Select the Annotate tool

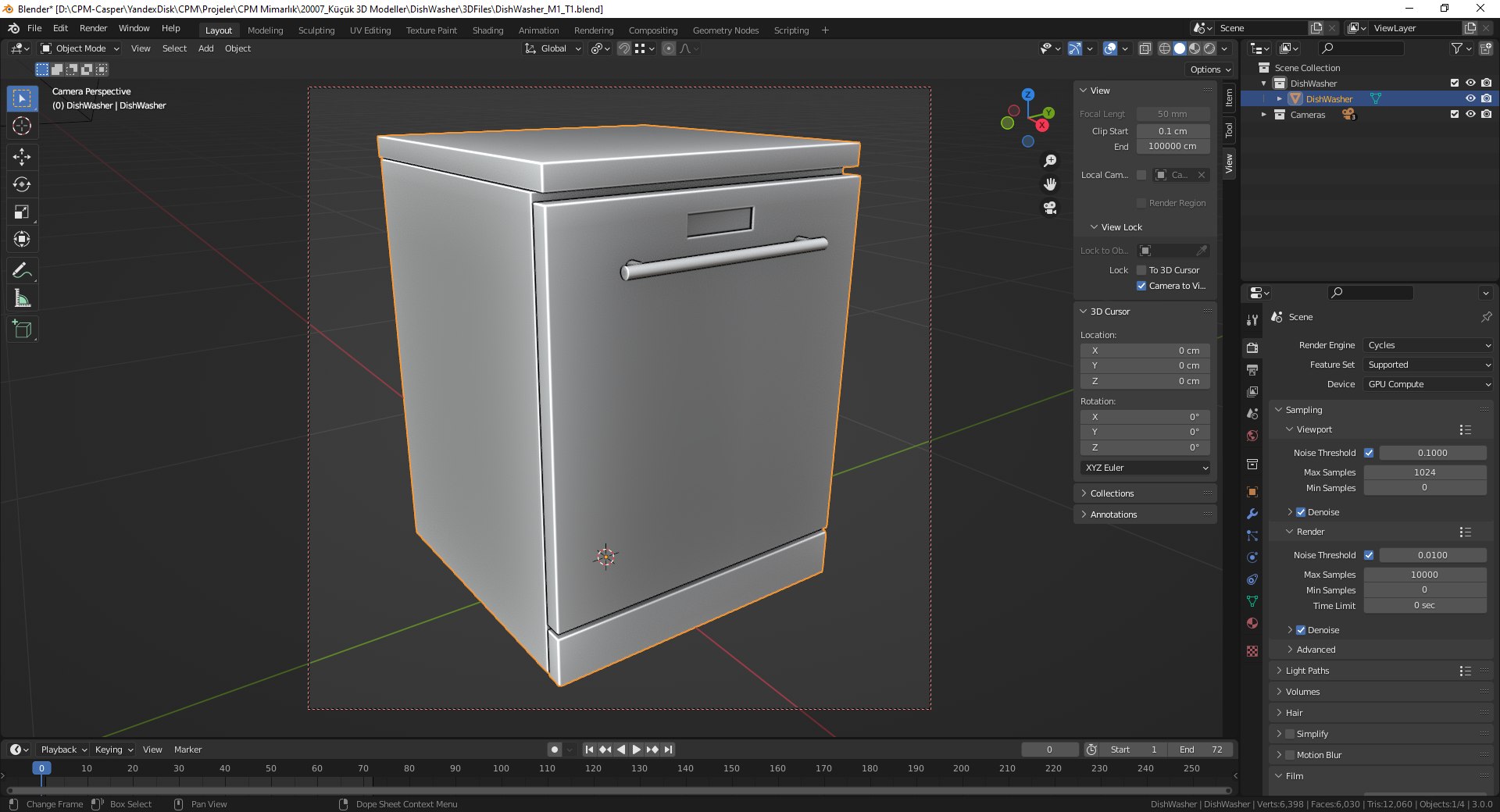22,271
